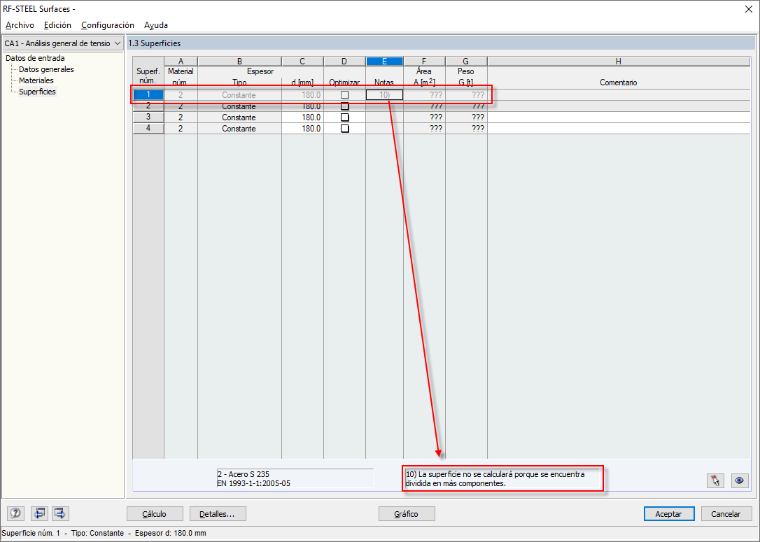Click Constante type cell in row 4

pos(239,128)
